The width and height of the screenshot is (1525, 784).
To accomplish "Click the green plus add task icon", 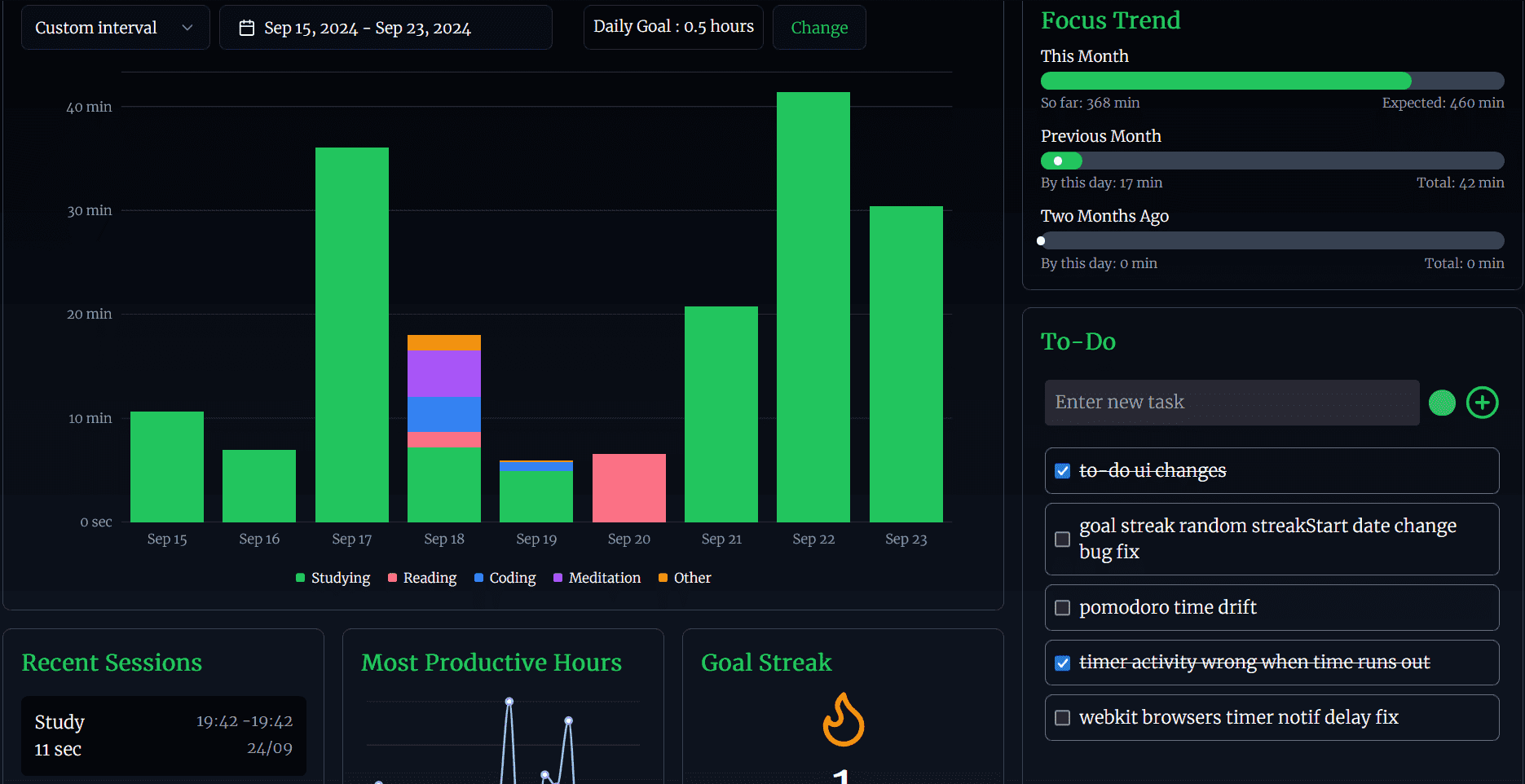I will click(1482, 403).
